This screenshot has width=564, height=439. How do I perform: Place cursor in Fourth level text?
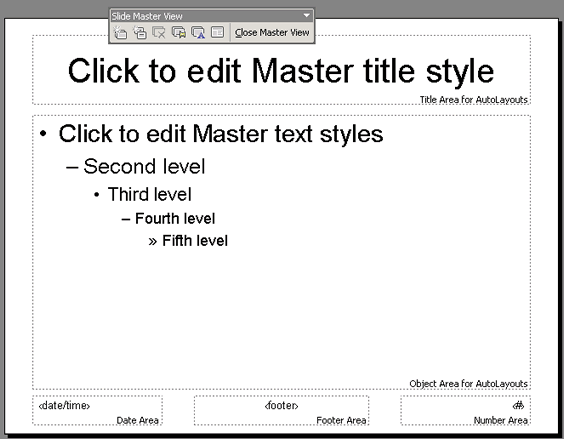pos(175,218)
